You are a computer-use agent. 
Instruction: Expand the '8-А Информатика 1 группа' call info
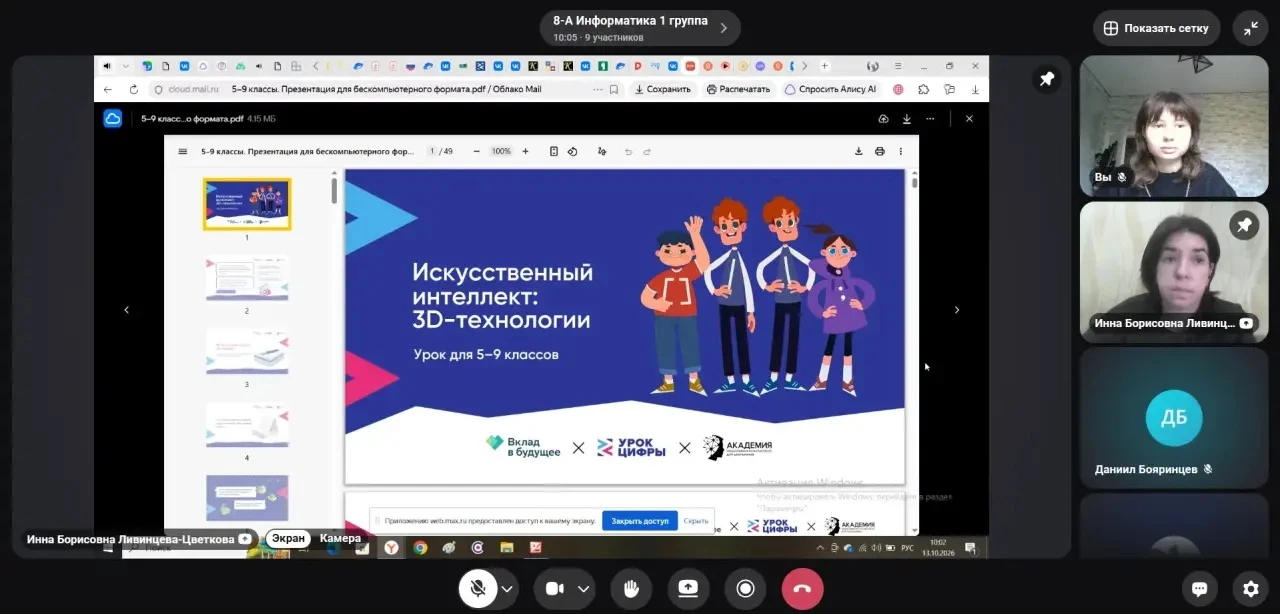point(640,28)
